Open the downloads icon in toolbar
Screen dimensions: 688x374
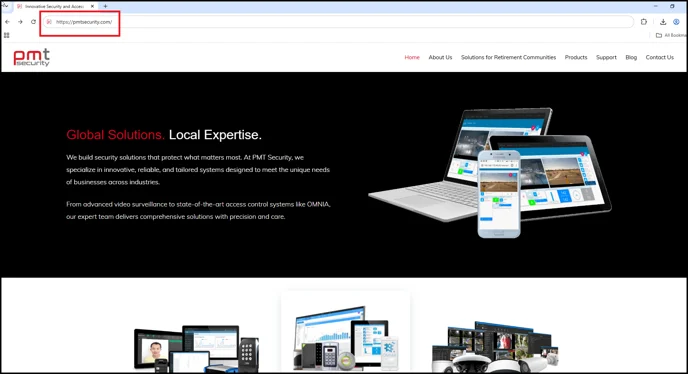coord(663,22)
